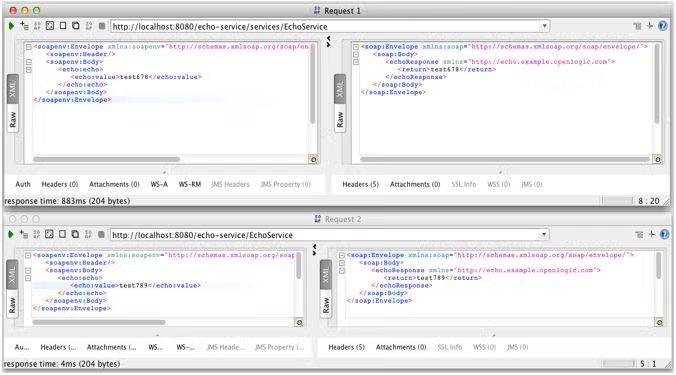Clone Request 2 with the overlapping squares icon

75,234
